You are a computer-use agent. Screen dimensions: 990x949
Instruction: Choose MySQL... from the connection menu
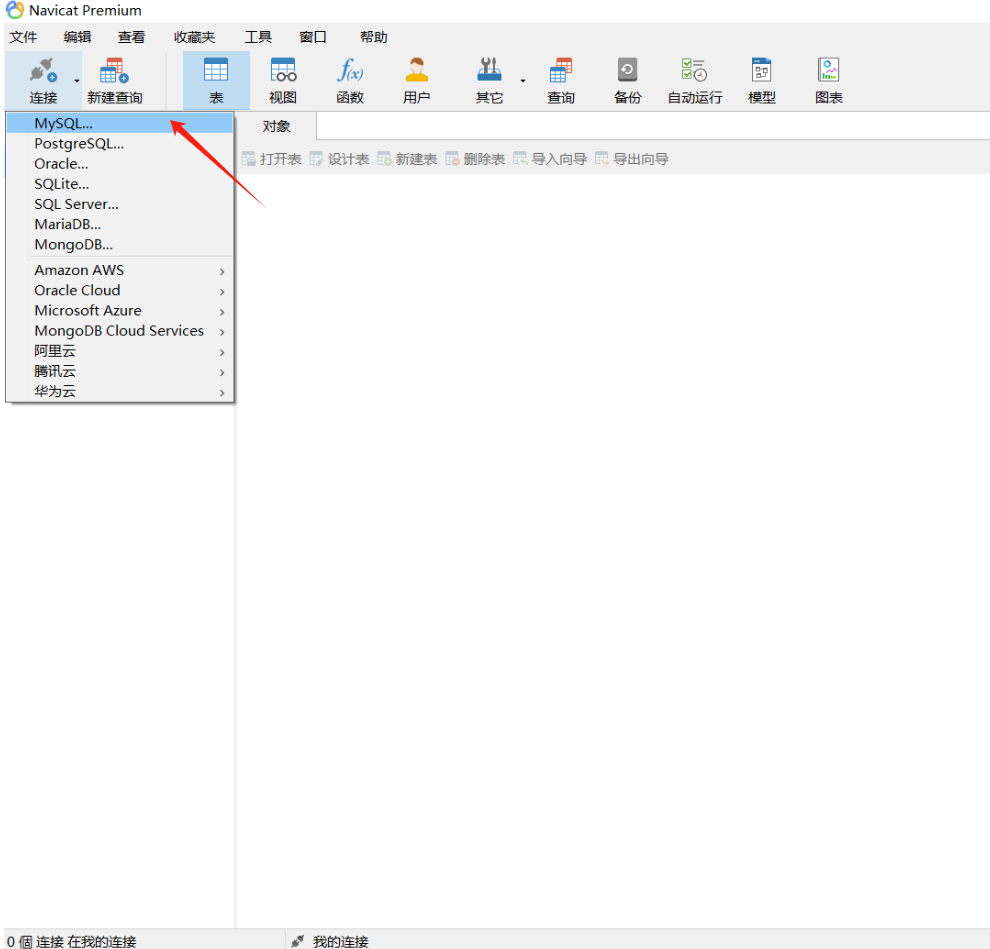click(x=63, y=123)
